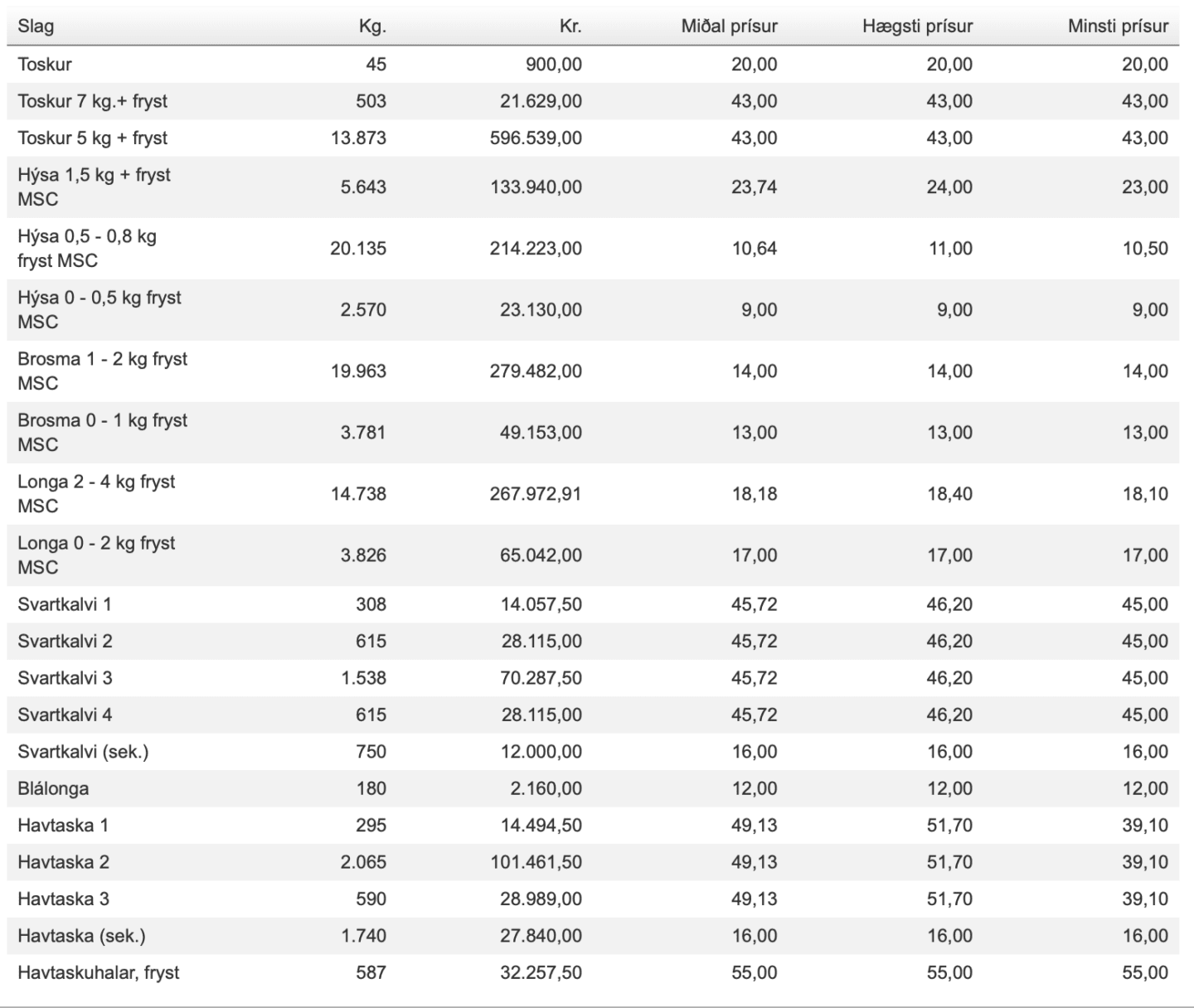Select the Svartkalvi 1 row label
1194x1008 pixels.
click(64, 604)
